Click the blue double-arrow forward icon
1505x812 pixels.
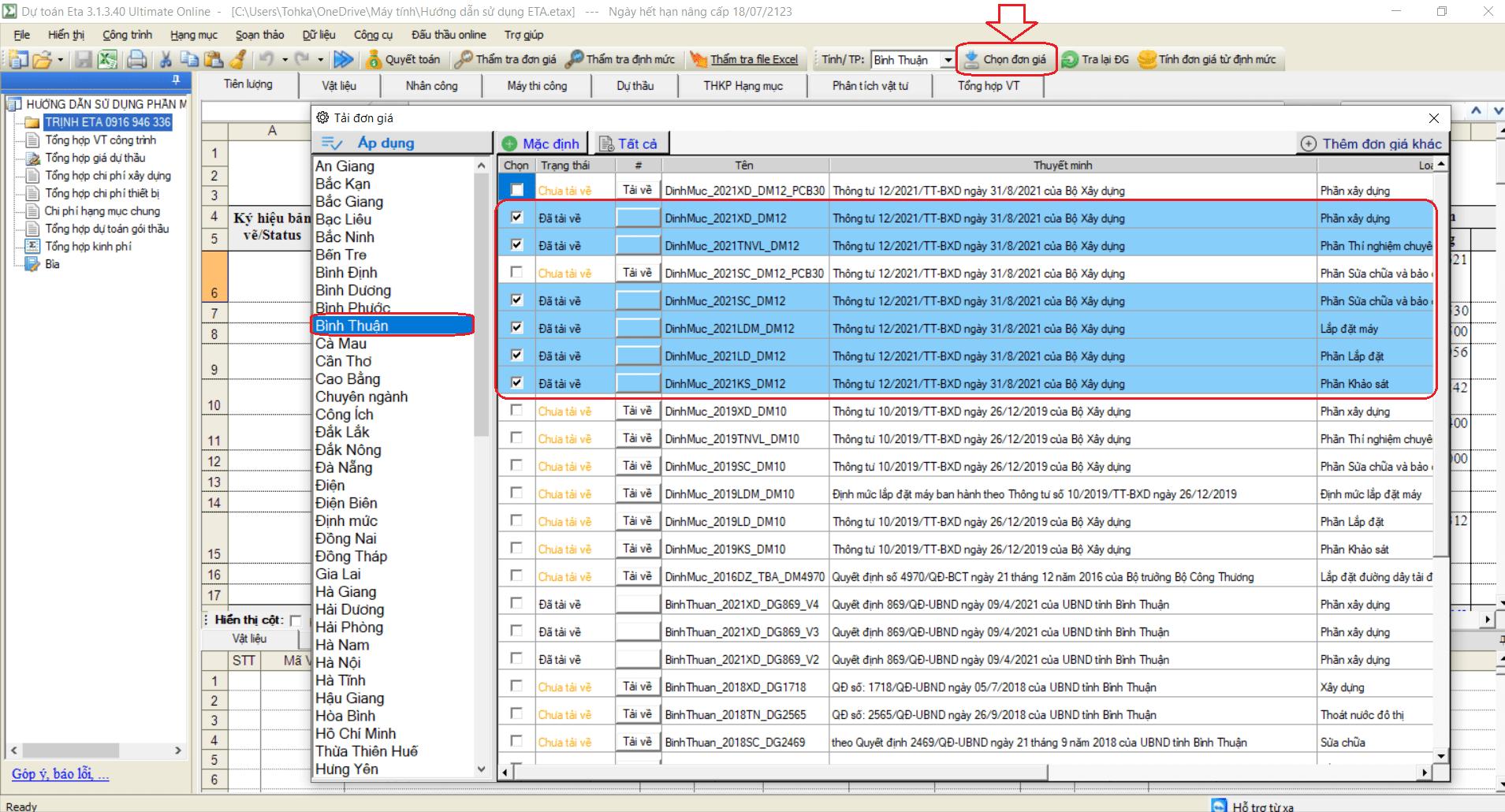(x=343, y=59)
